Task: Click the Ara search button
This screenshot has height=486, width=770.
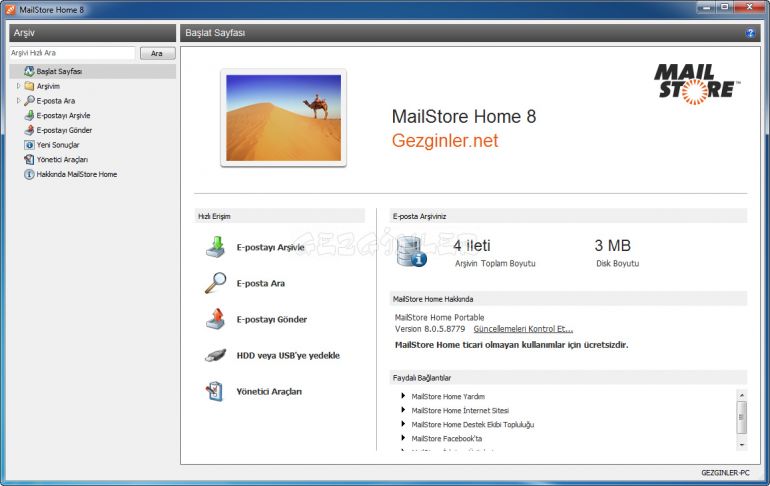Action: point(157,53)
